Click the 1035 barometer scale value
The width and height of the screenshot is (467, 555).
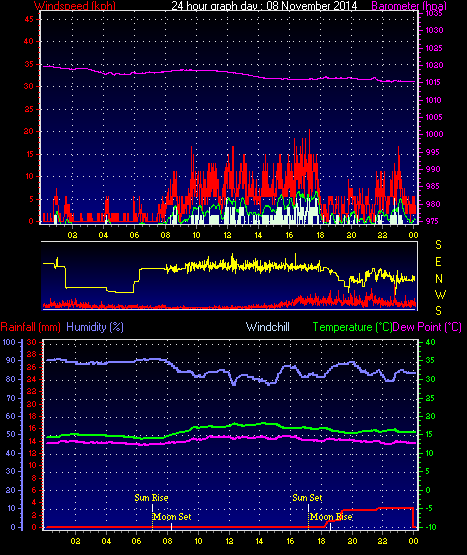[x=434, y=13]
